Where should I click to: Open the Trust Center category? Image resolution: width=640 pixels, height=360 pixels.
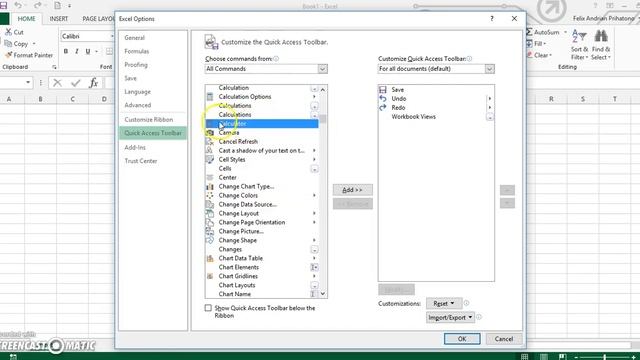pos(141,161)
